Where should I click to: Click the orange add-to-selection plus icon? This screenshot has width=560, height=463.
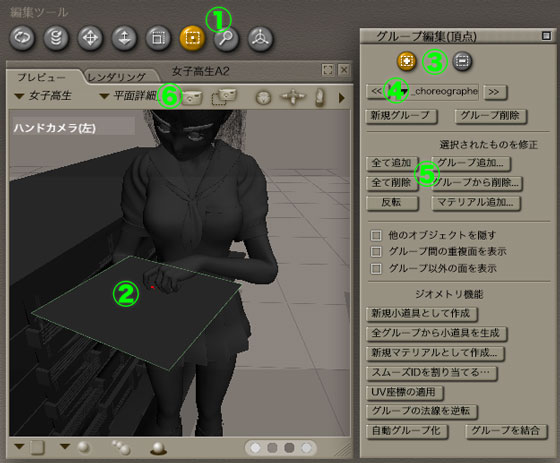406,61
